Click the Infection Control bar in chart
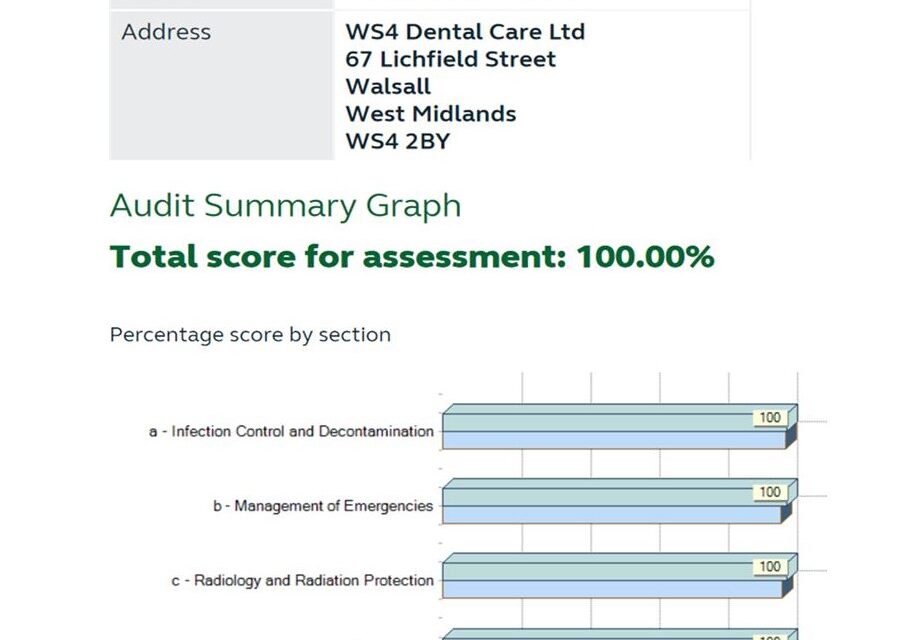This screenshot has width=922, height=640. click(x=620, y=427)
